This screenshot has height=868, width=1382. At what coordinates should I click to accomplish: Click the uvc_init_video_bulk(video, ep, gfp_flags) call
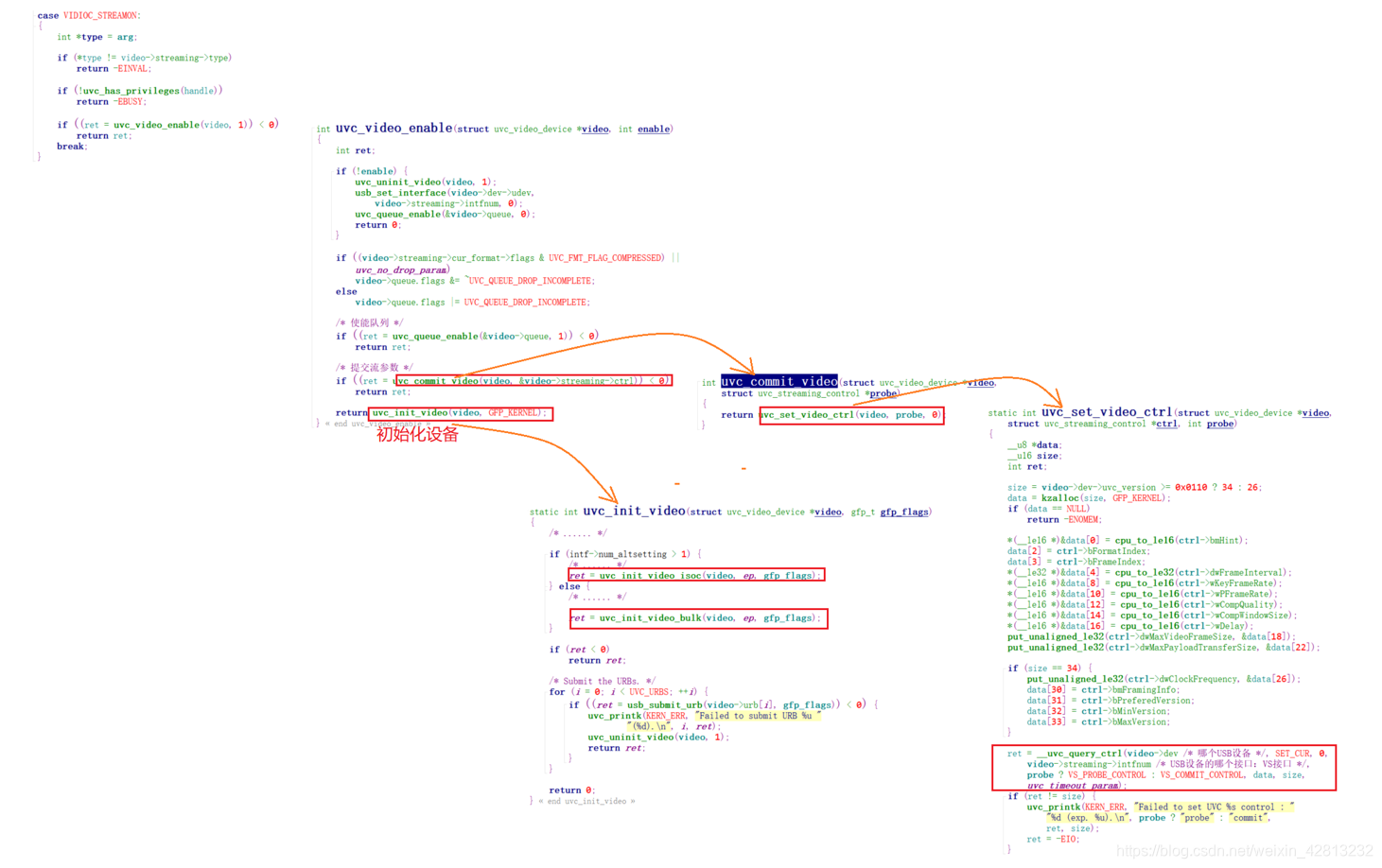click(x=707, y=618)
